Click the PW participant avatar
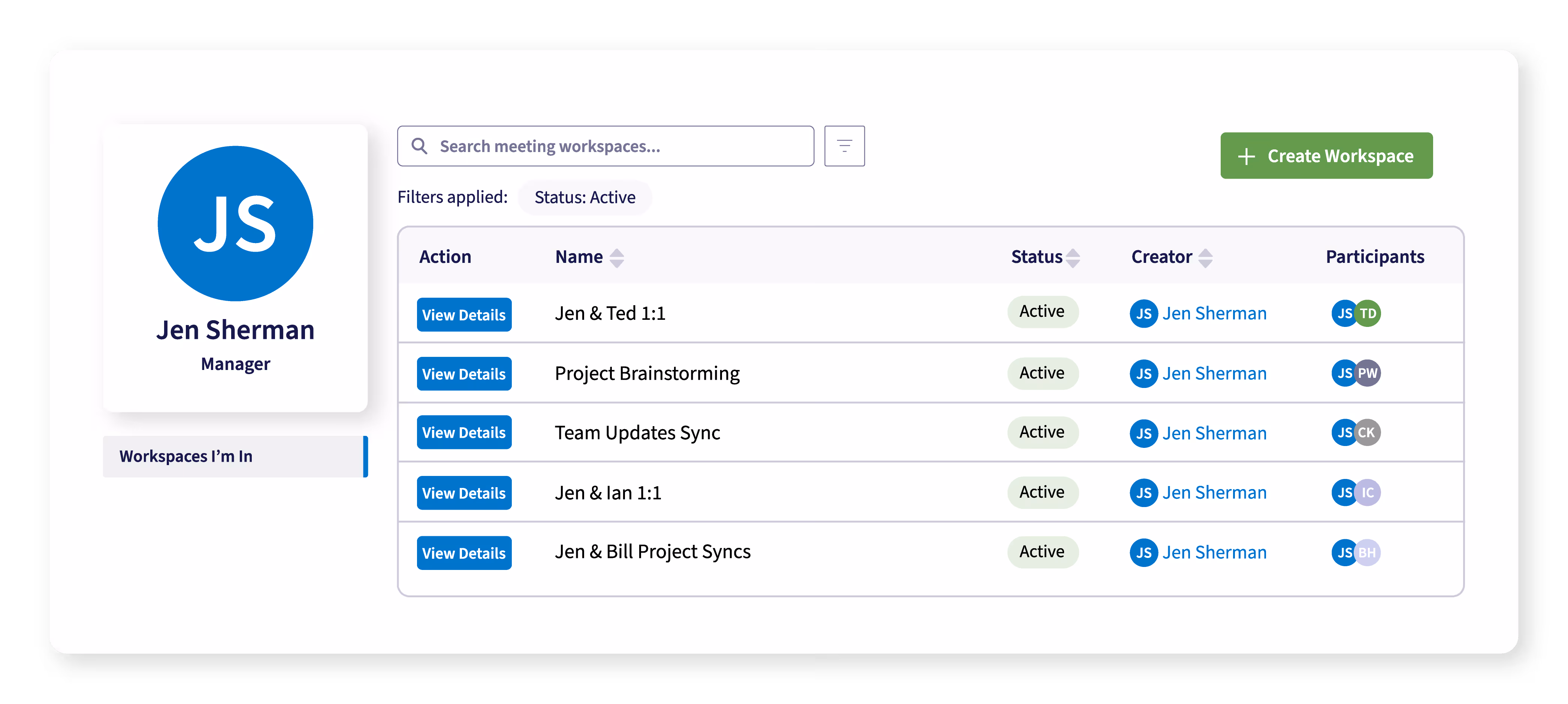 coord(1369,373)
